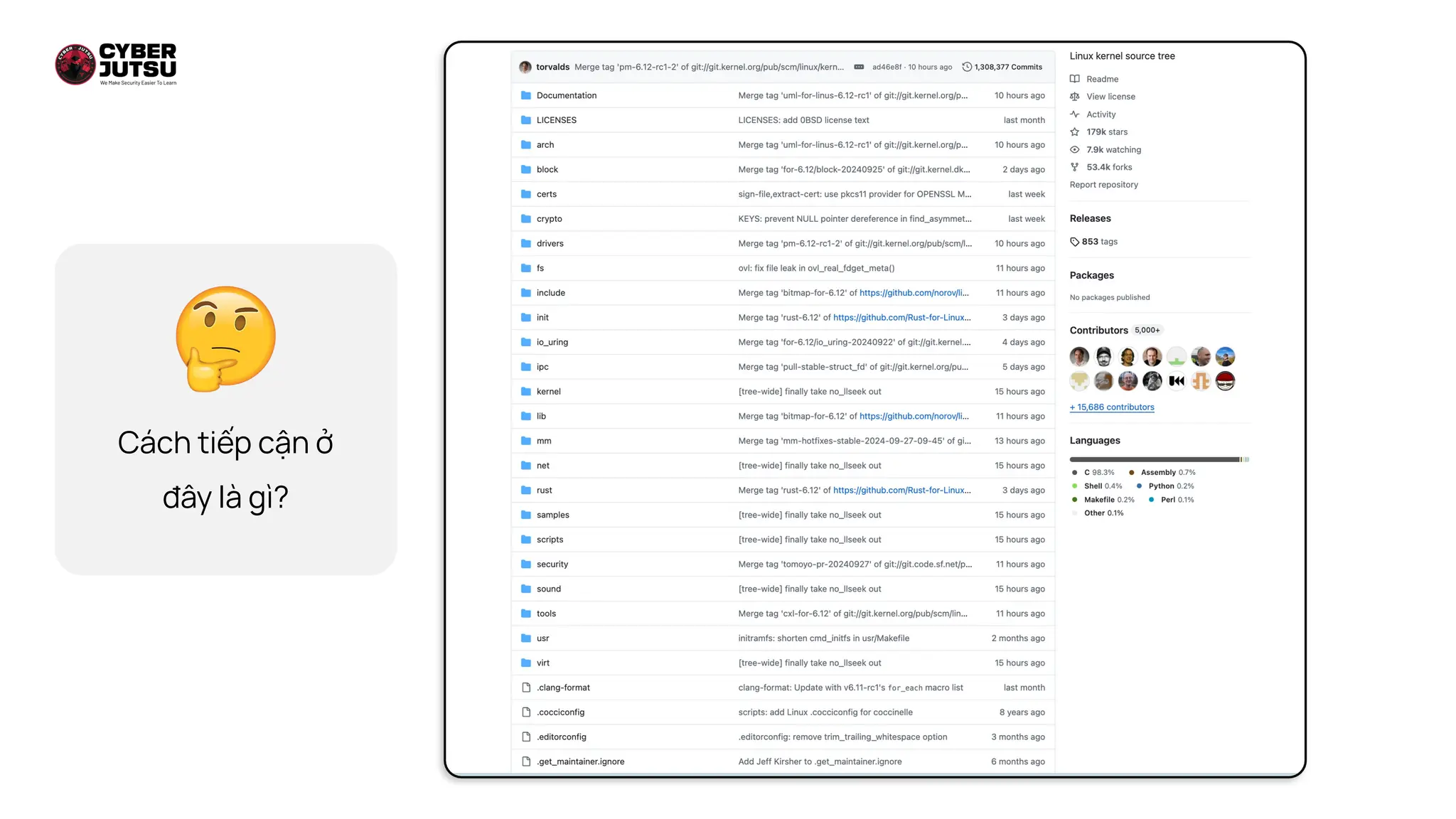Click the Readme book icon
The height and width of the screenshot is (819, 1456).
[1075, 79]
